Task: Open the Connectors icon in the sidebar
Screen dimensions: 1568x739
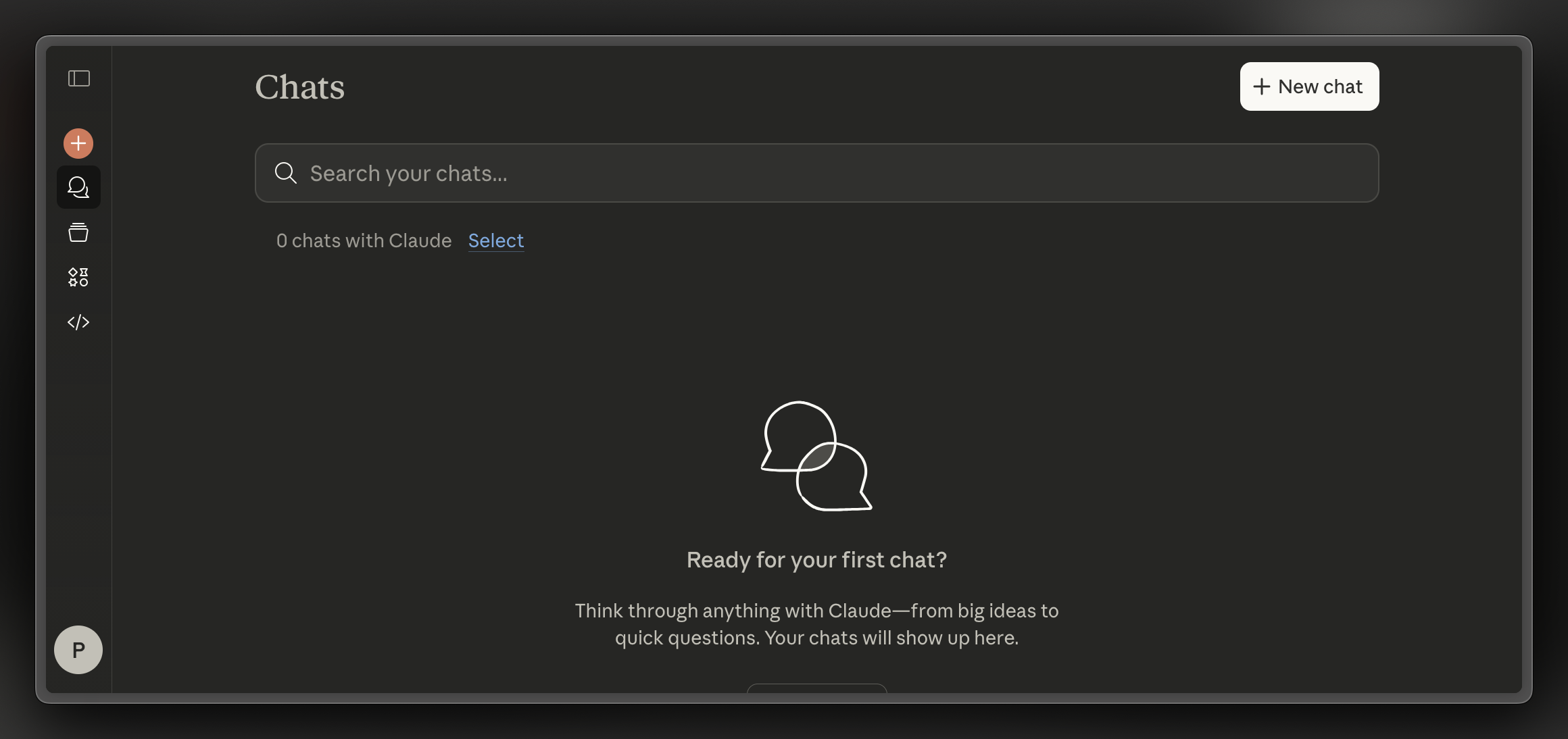Action: (78, 276)
